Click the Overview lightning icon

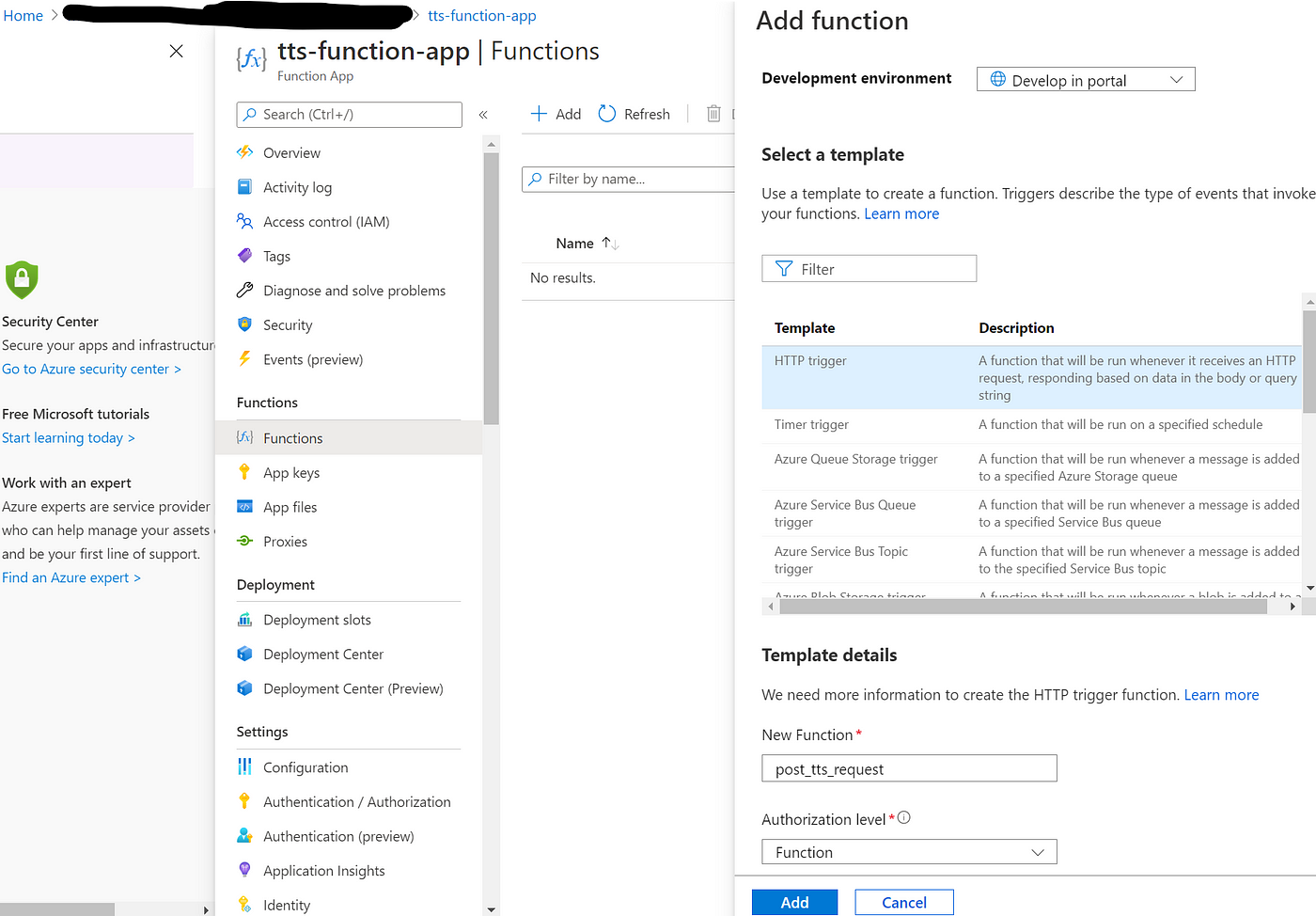click(244, 152)
